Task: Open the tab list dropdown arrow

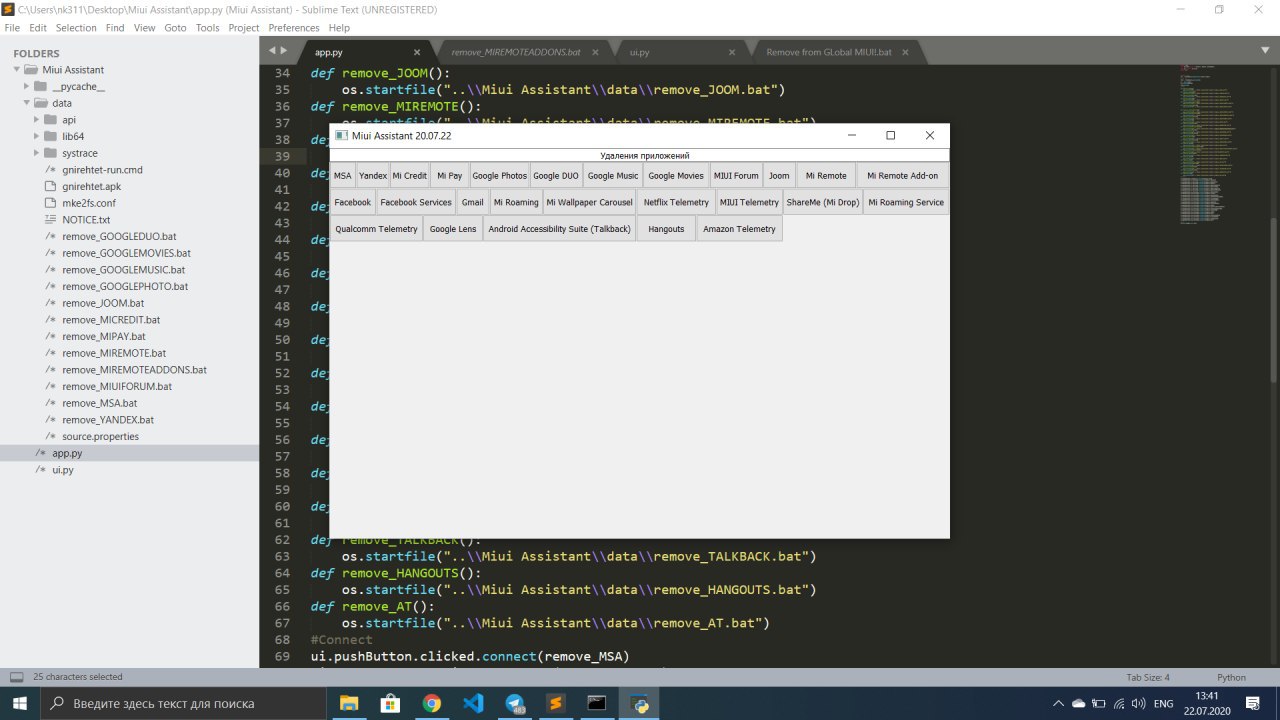Action: (1264, 50)
